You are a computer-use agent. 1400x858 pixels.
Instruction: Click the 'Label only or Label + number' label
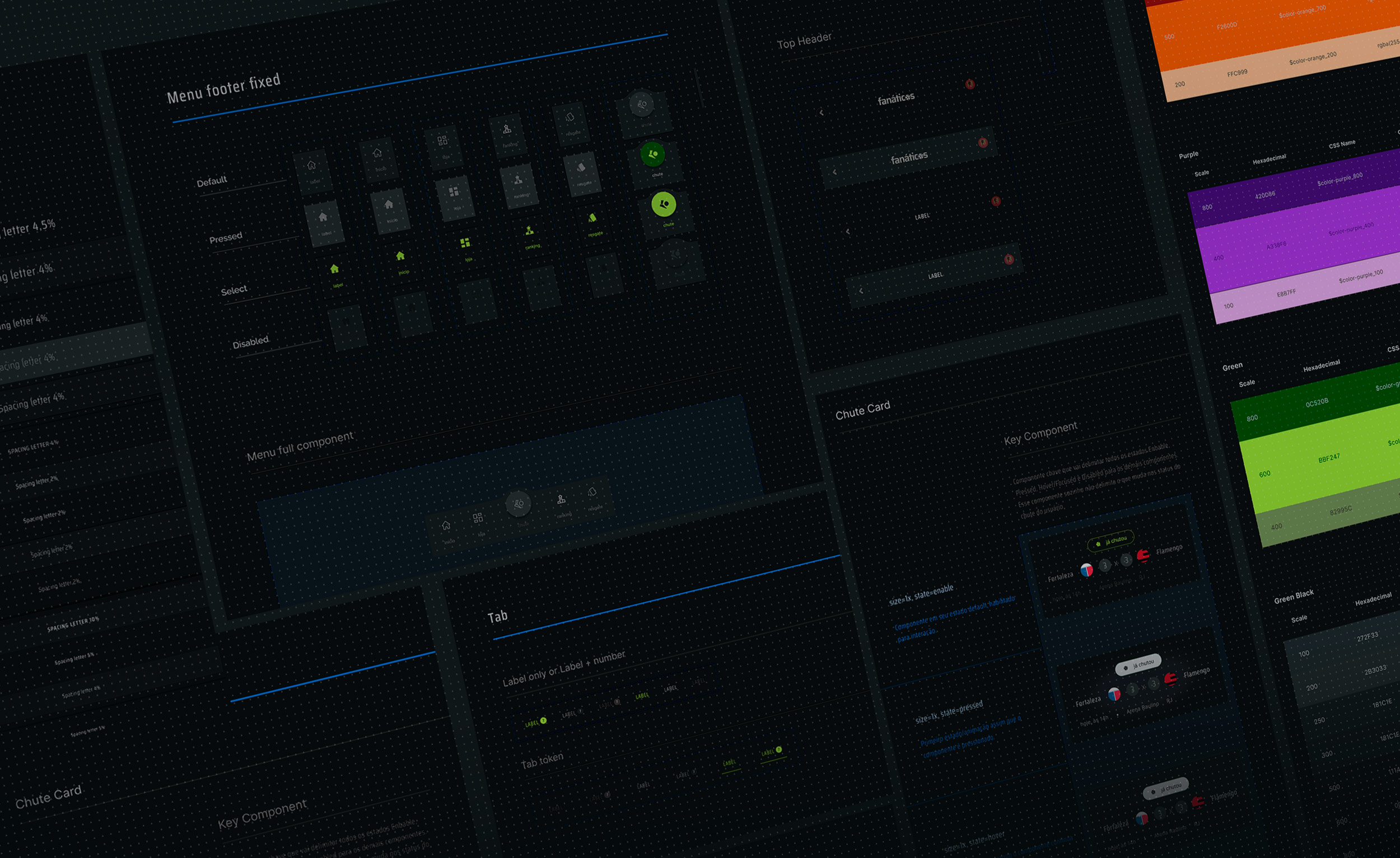563,668
